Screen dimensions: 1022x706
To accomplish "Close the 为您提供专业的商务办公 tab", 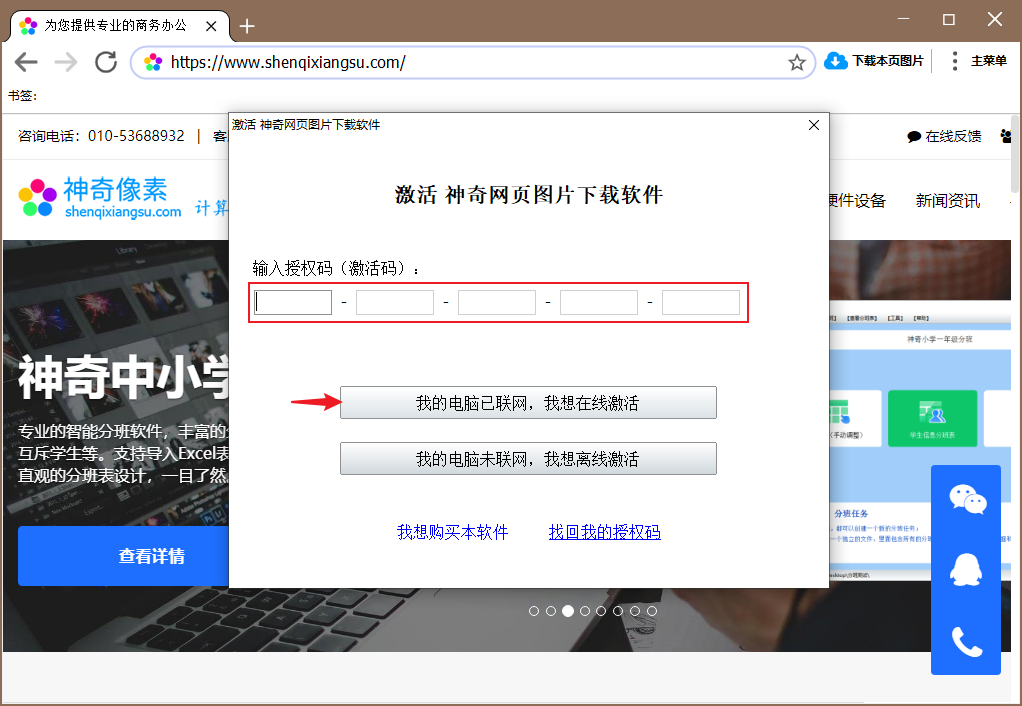I will [211, 26].
